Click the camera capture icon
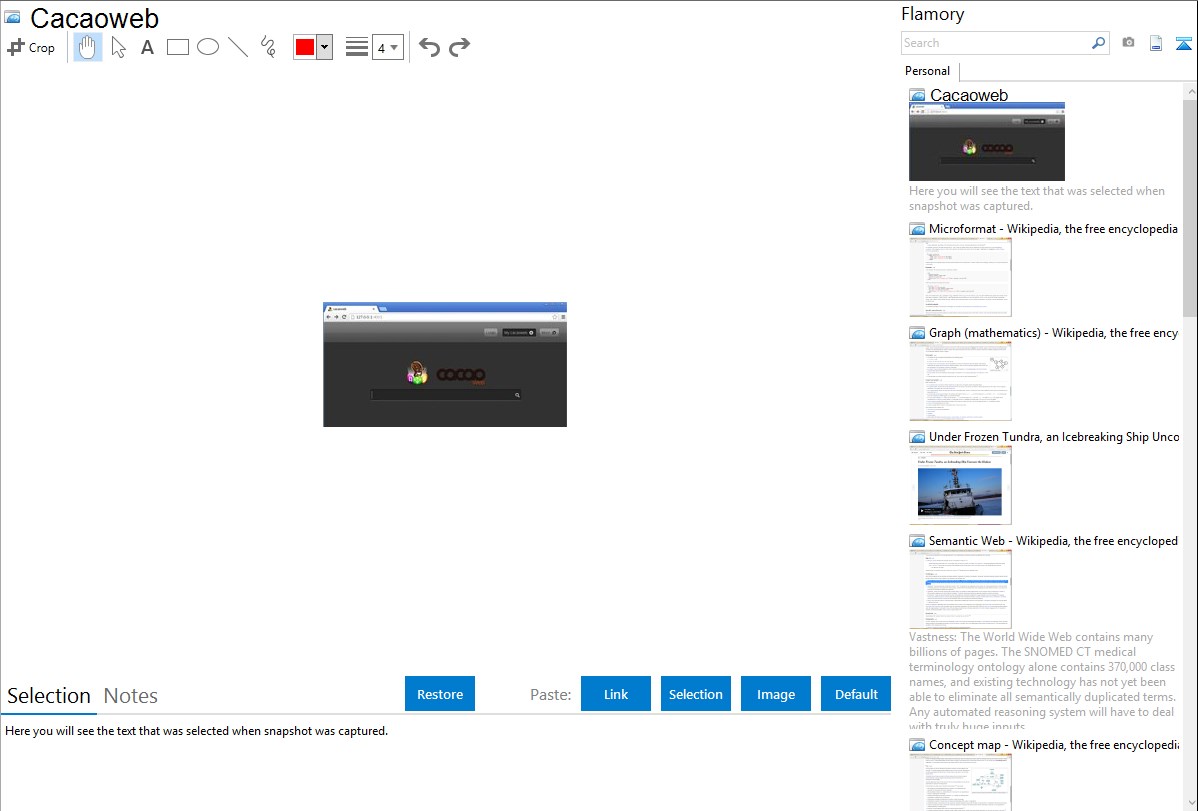This screenshot has height=811, width=1198. 1128,43
